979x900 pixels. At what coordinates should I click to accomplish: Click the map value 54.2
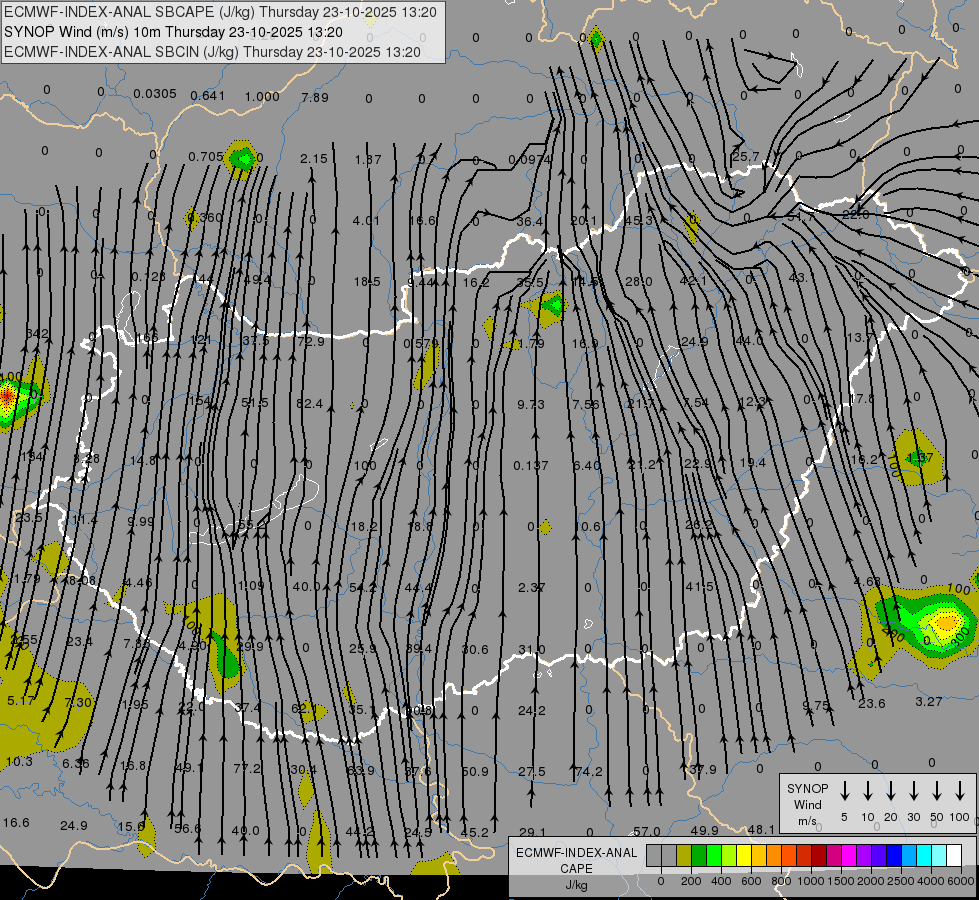pyautogui.click(x=363, y=588)
